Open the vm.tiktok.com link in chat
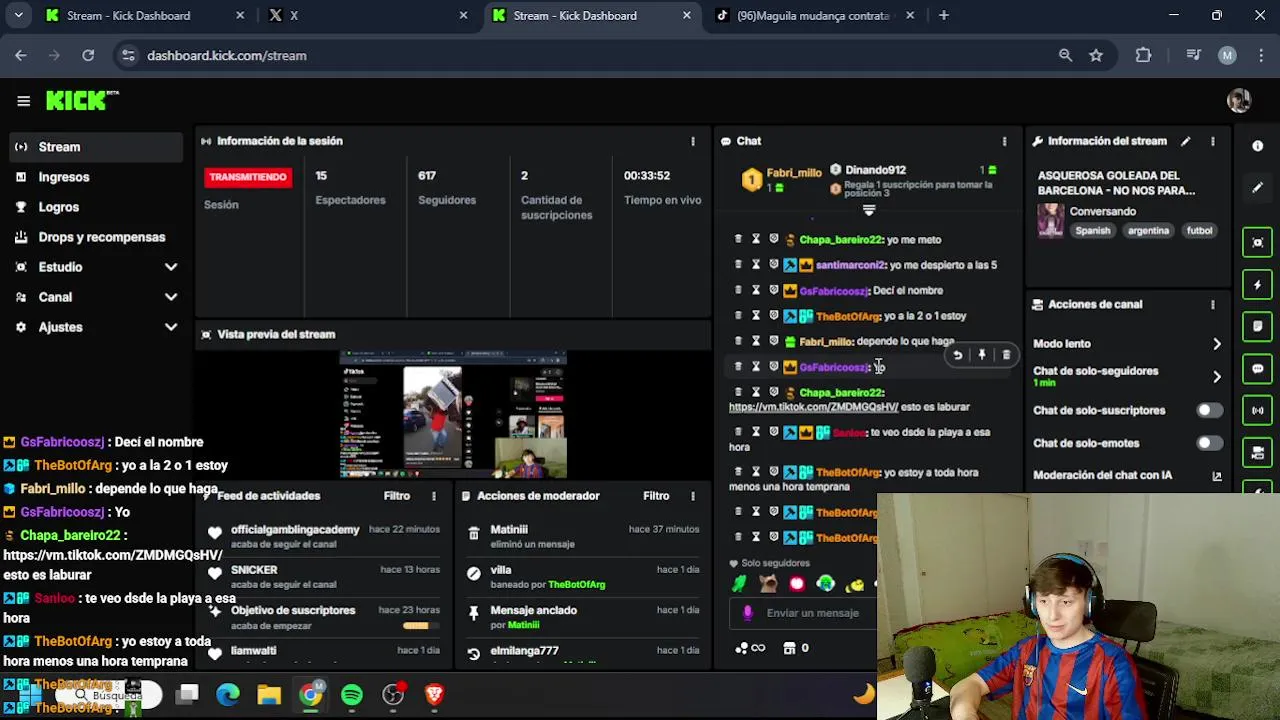Image resolution: width=1280 pixels, height=720 pixels. point(813,407)
